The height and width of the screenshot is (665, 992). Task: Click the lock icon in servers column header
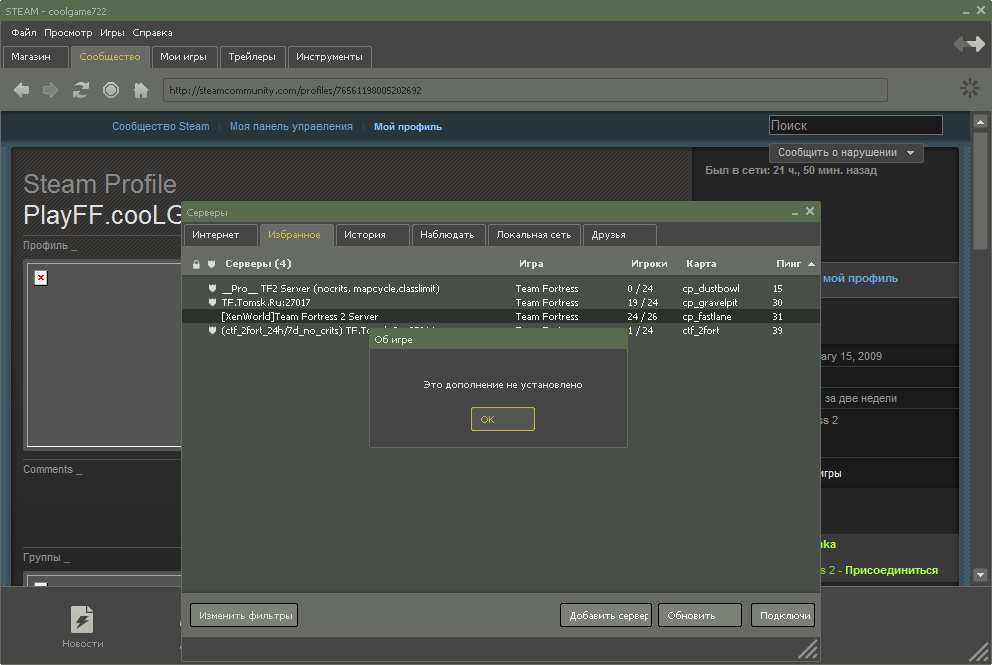(196, 264)
